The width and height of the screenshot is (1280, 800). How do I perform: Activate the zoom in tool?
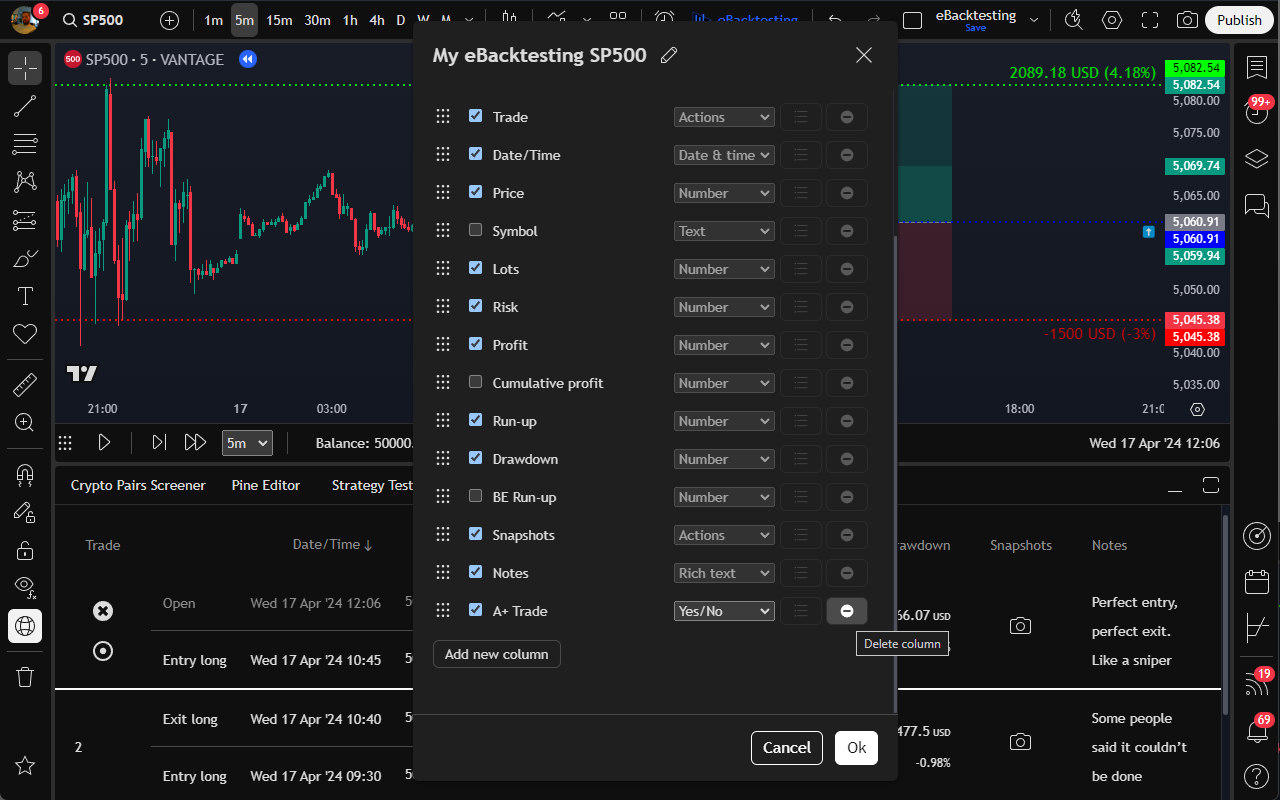coord(25,422)
